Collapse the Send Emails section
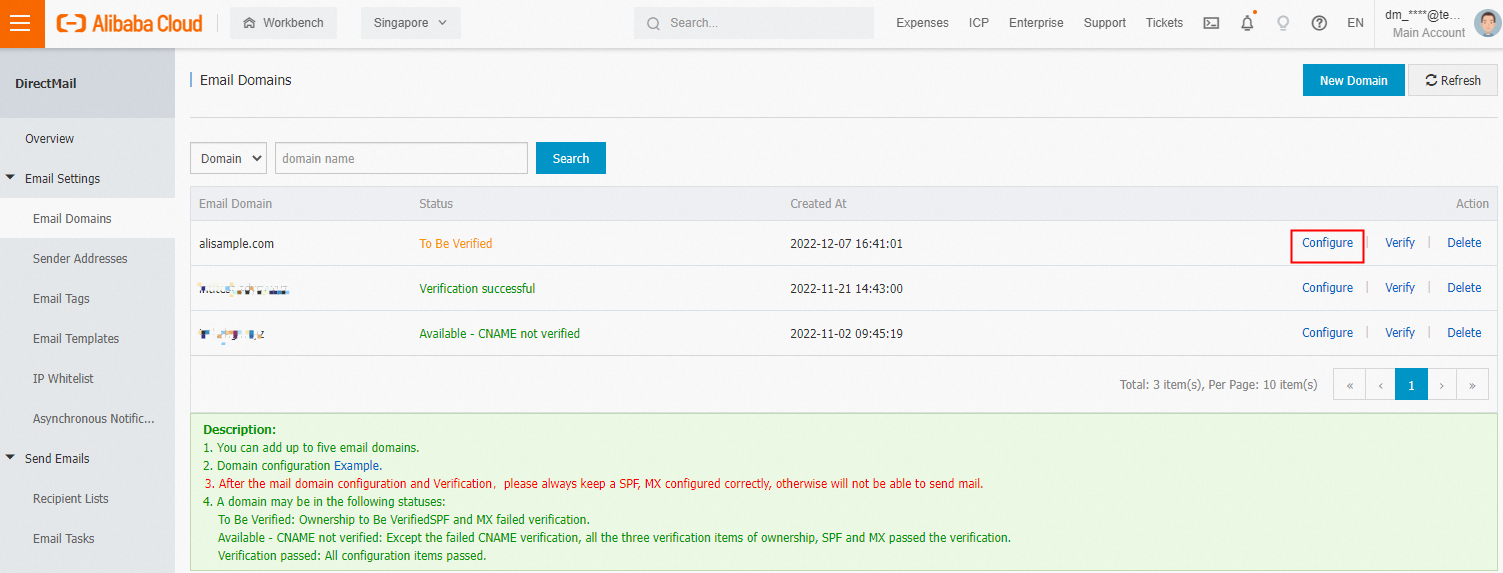1503x573 pixels. pos(10,458)
